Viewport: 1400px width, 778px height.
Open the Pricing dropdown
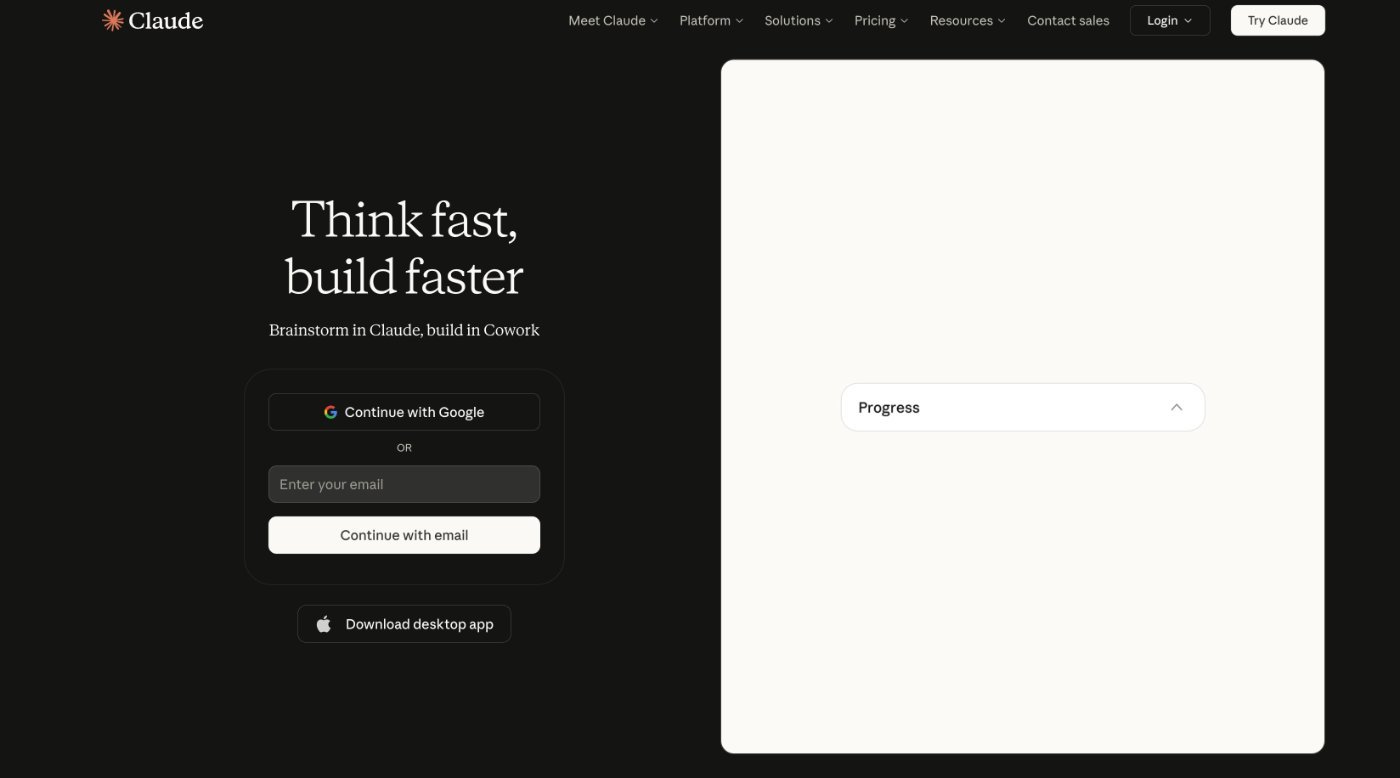881,20
